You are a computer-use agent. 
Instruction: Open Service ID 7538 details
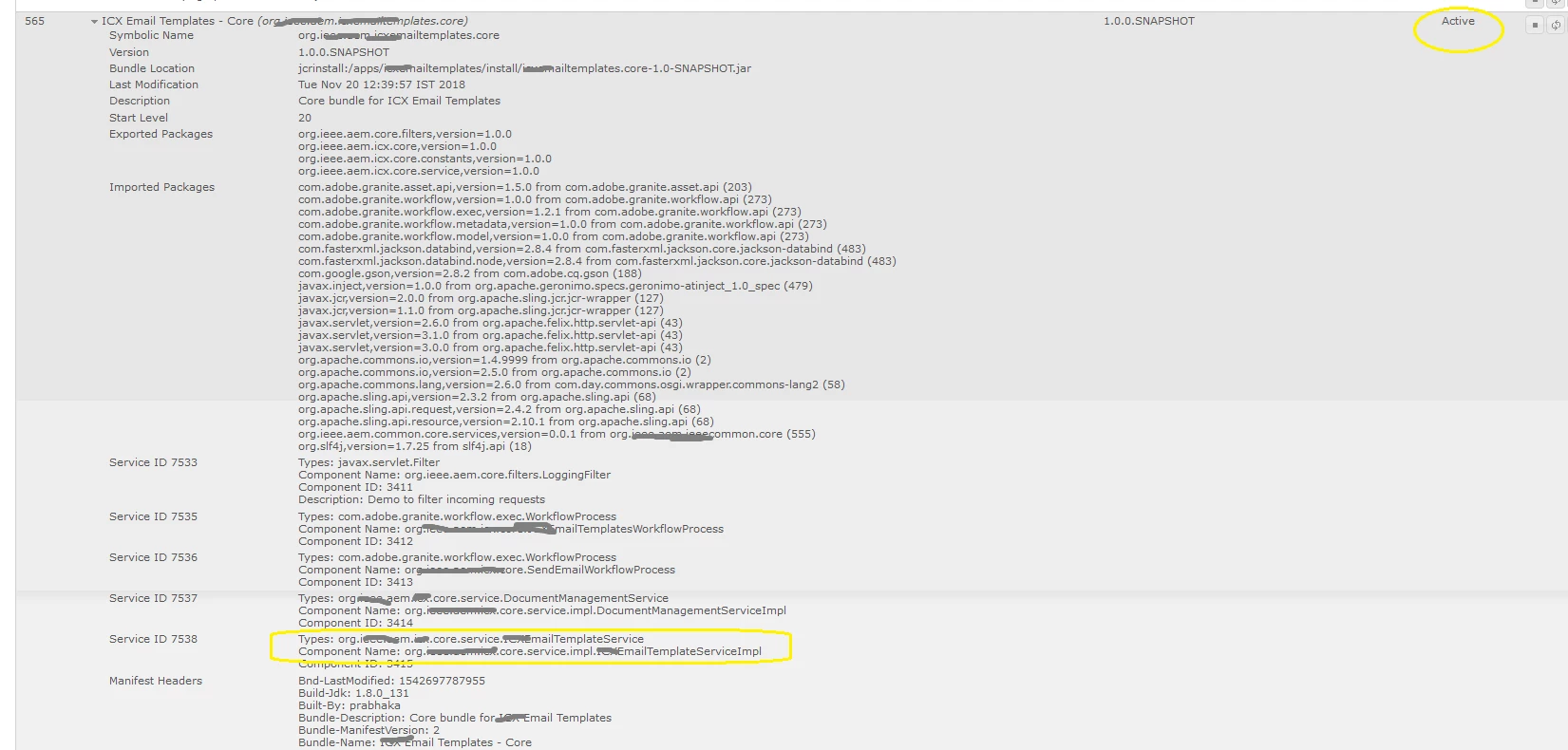153,639
